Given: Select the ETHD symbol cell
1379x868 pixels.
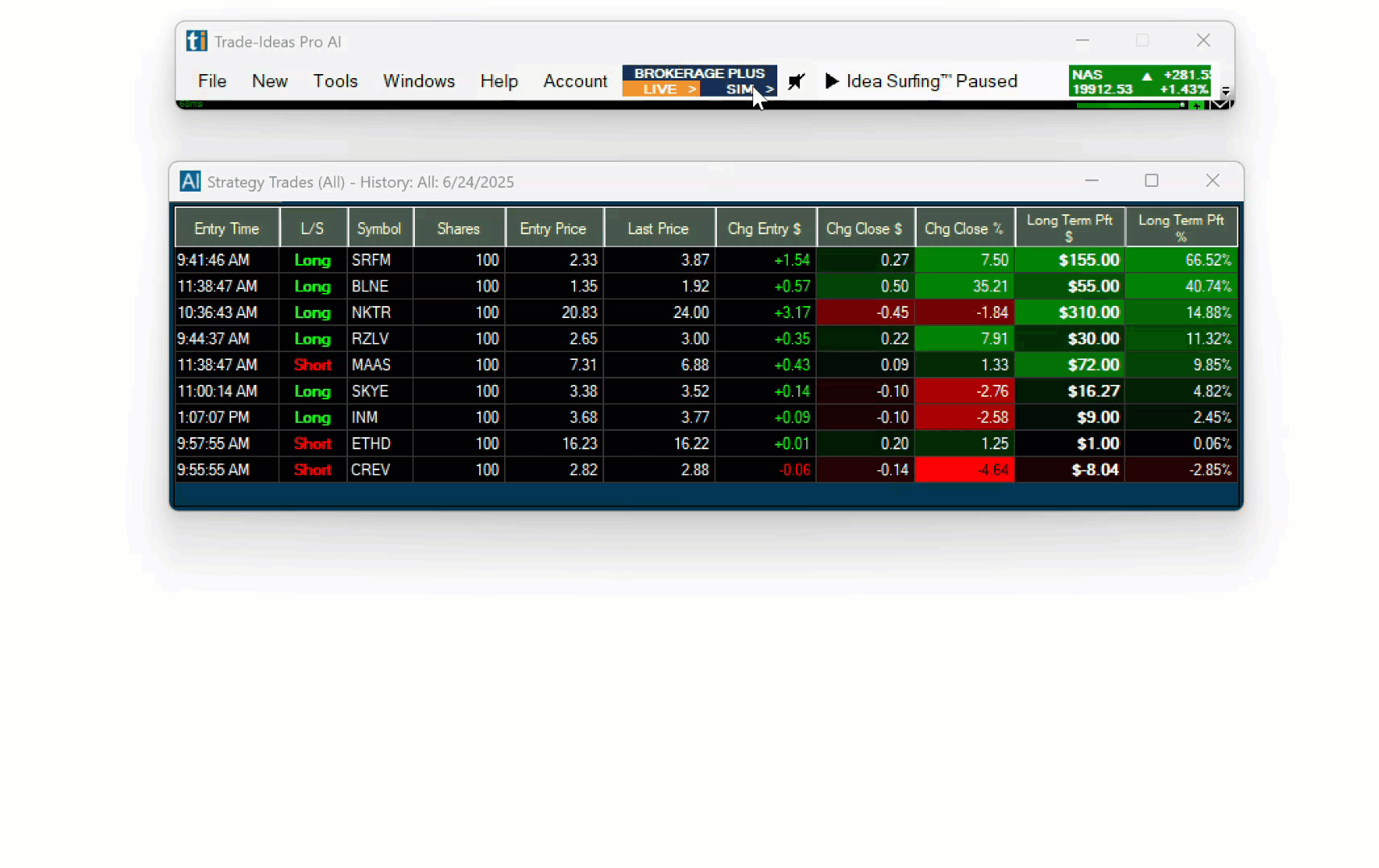Looking at the screenshot, I should point(379,444).
